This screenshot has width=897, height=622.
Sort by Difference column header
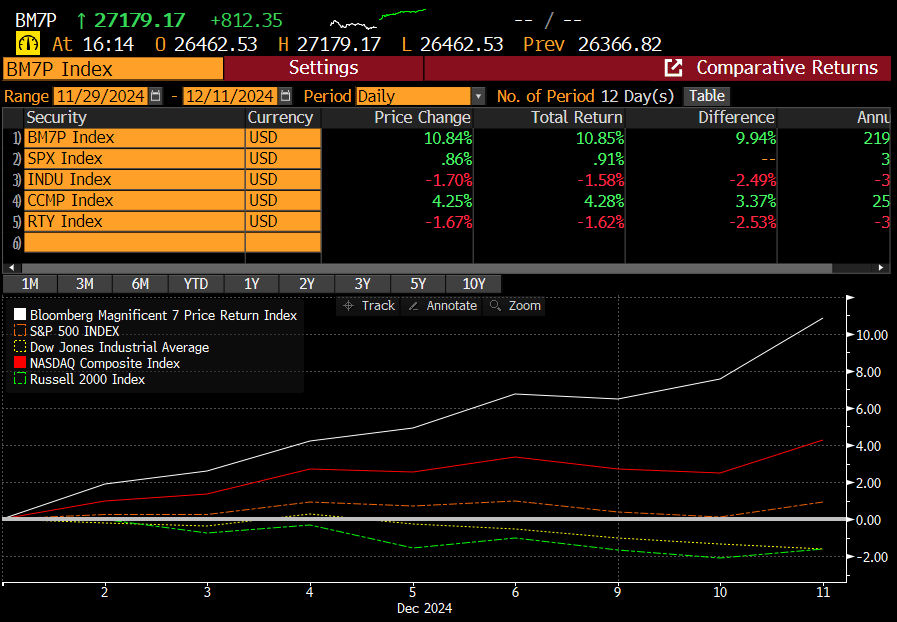click(x=736, y=117)
